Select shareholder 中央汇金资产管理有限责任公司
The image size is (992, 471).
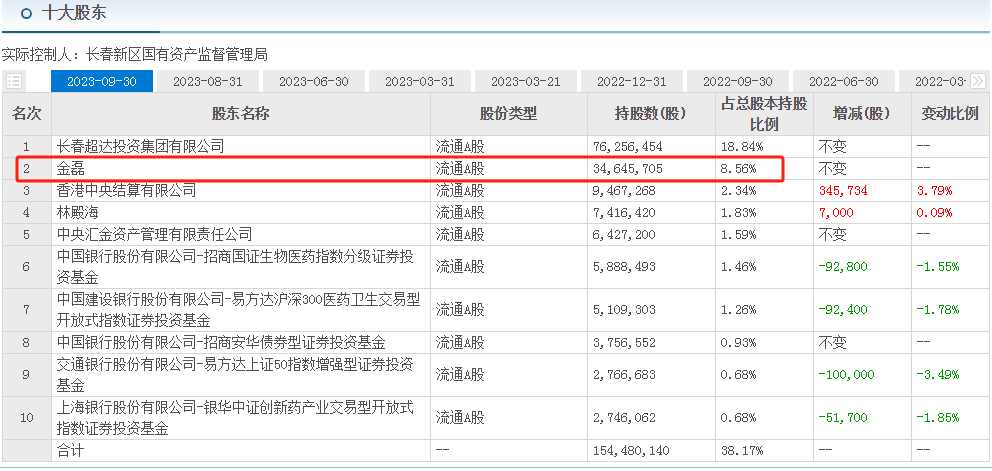tap(154, 235)
